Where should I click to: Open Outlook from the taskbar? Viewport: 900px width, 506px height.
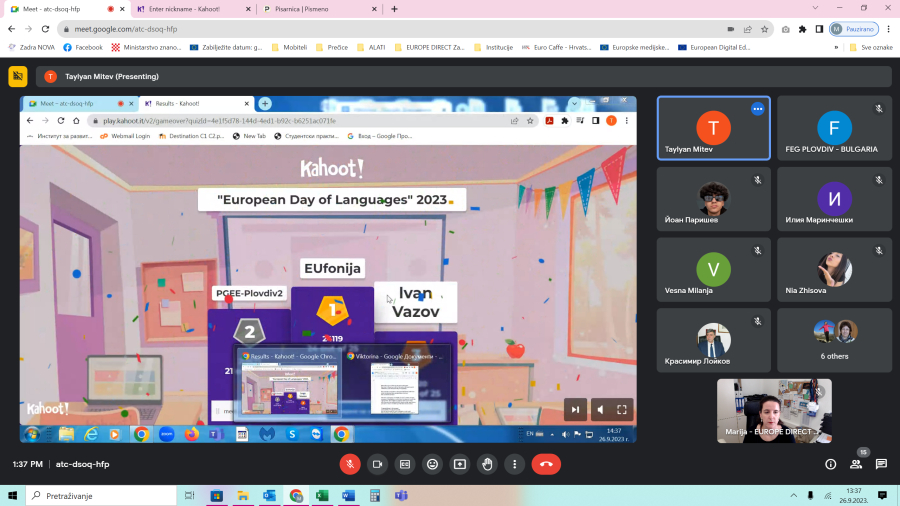point(269,496)
